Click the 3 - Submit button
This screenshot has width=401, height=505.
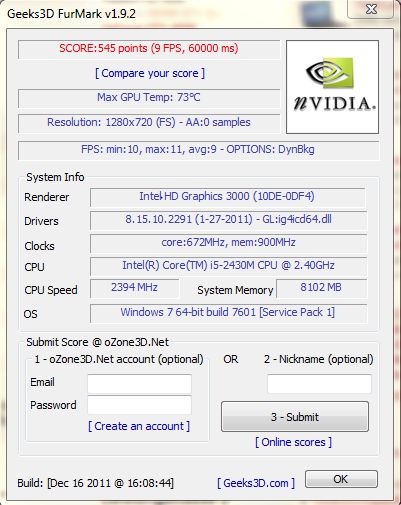(x=295, y=417)
